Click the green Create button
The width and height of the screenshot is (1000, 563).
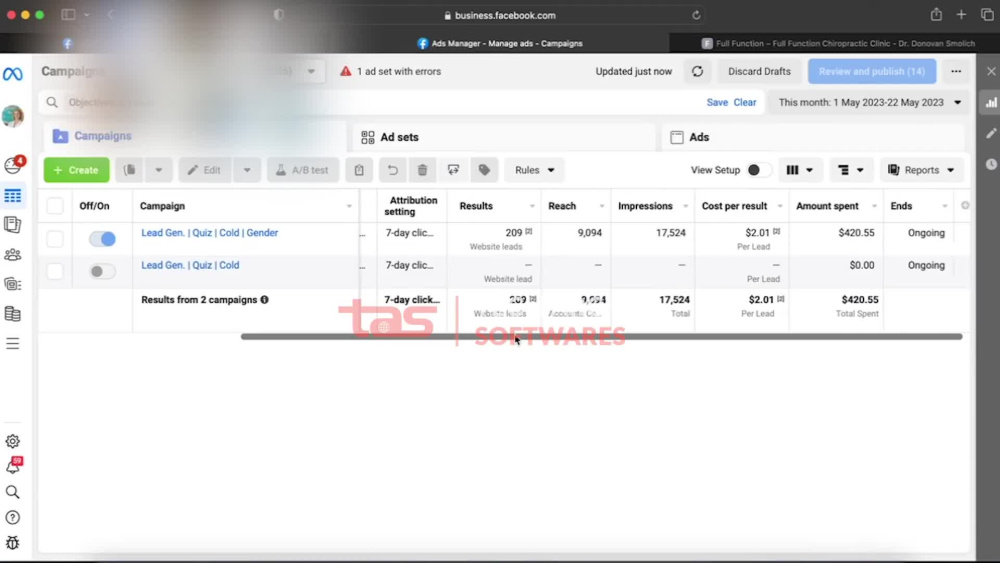[x=77, y=170]
